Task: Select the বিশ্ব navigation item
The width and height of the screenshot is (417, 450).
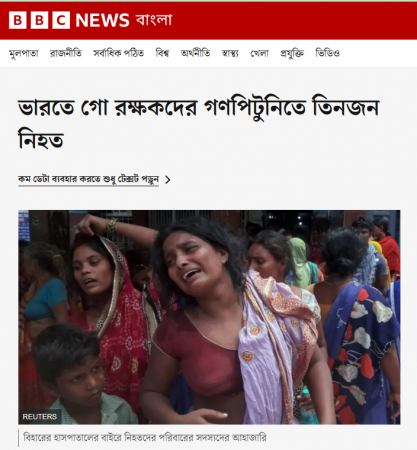Action: point(162,53)
